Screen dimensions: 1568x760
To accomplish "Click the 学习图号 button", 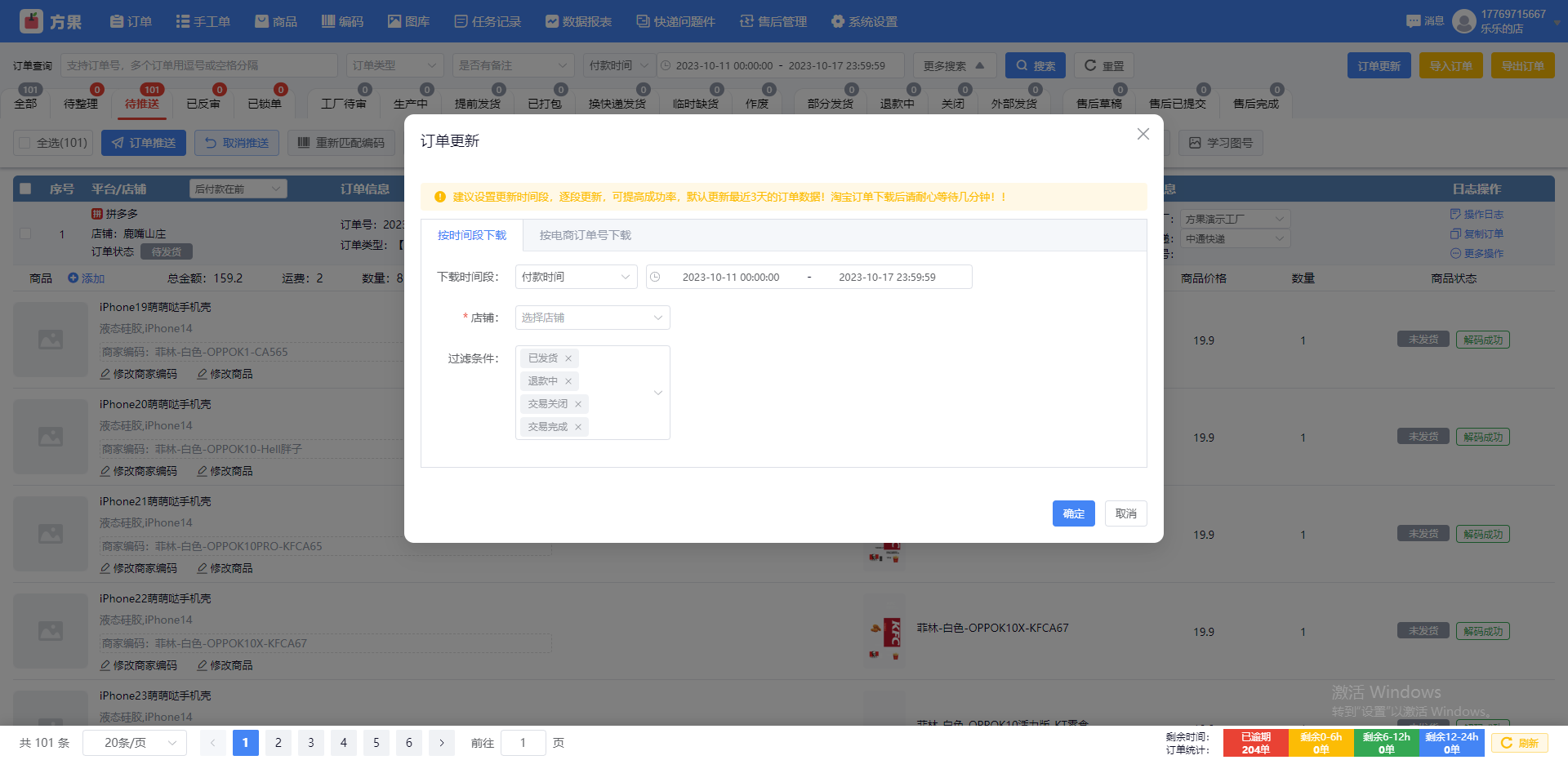I will [x=1221, y=143].
